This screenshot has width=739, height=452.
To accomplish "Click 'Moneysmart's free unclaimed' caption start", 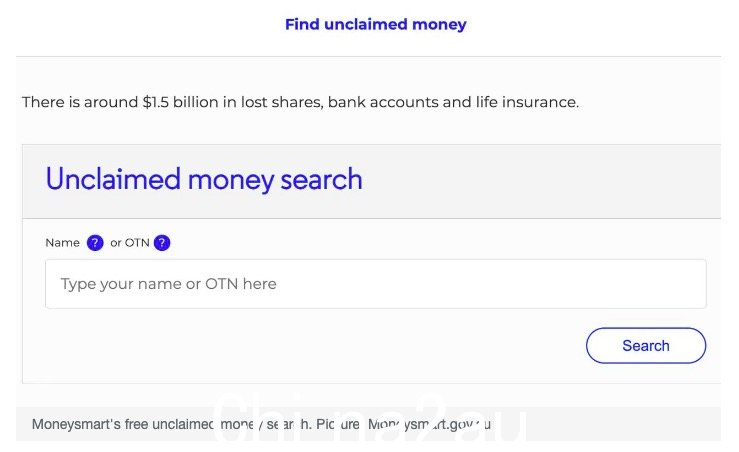I will pos(123,424).
